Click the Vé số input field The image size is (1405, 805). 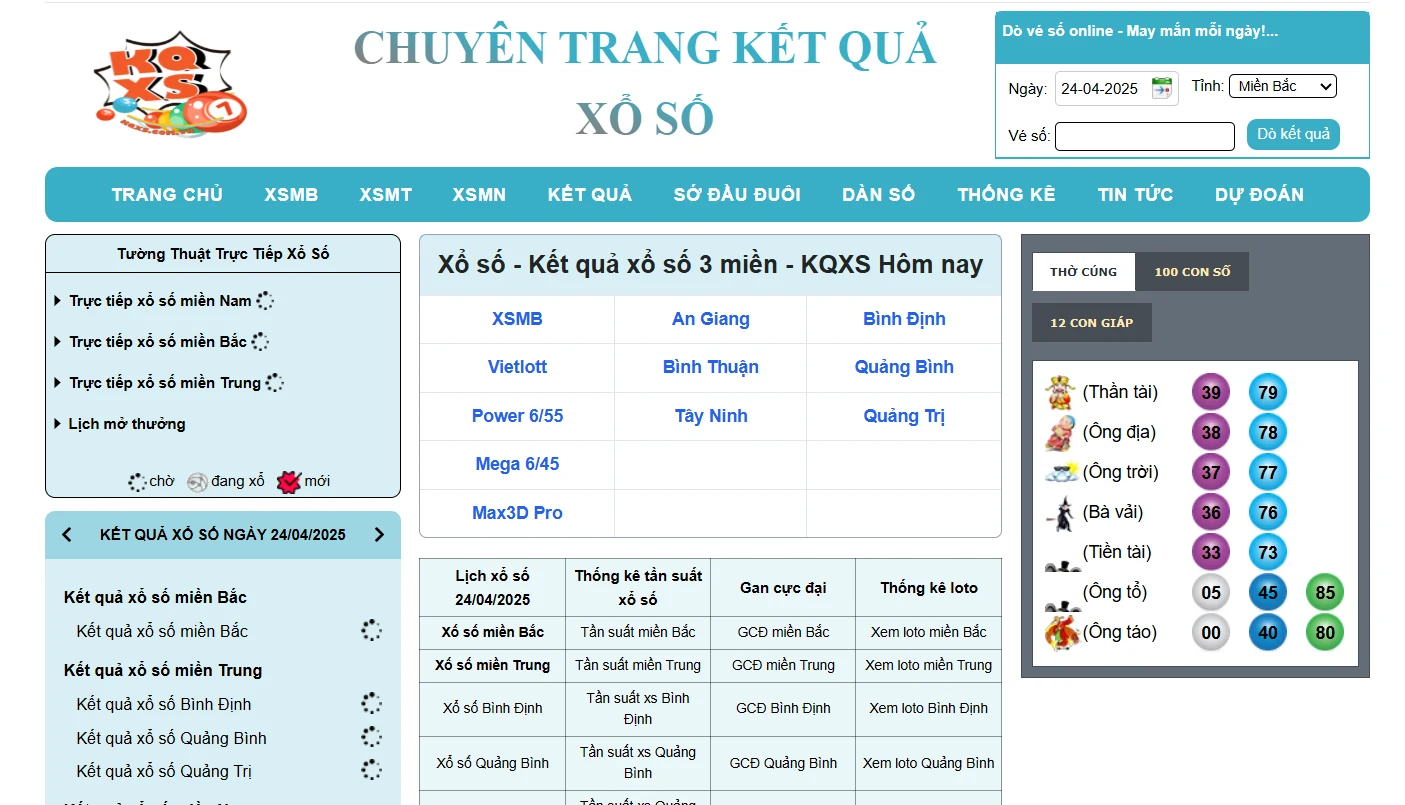(x=1145, y=136)
